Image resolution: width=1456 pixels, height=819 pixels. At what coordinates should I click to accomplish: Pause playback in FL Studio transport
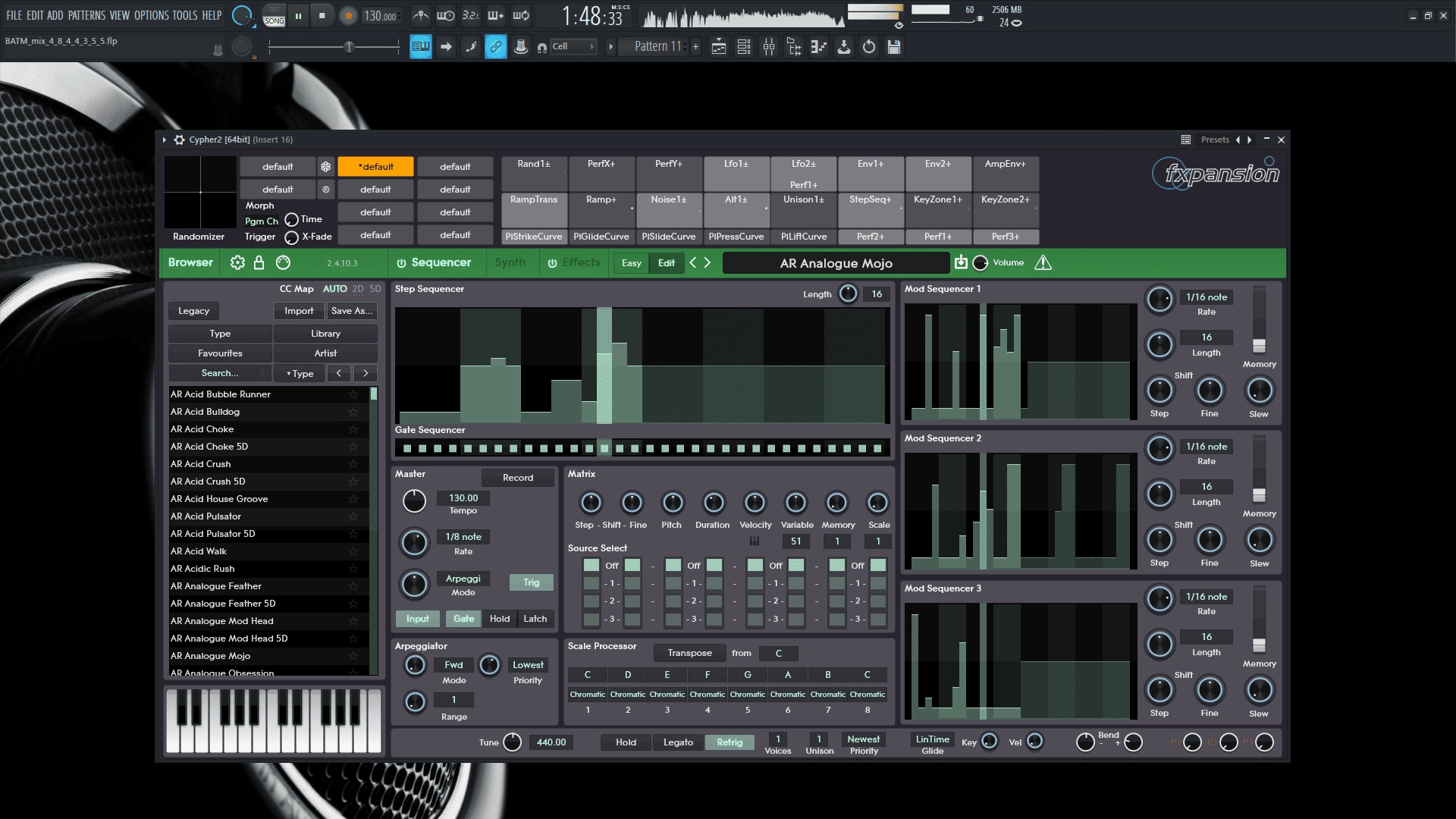coord(298,15)
